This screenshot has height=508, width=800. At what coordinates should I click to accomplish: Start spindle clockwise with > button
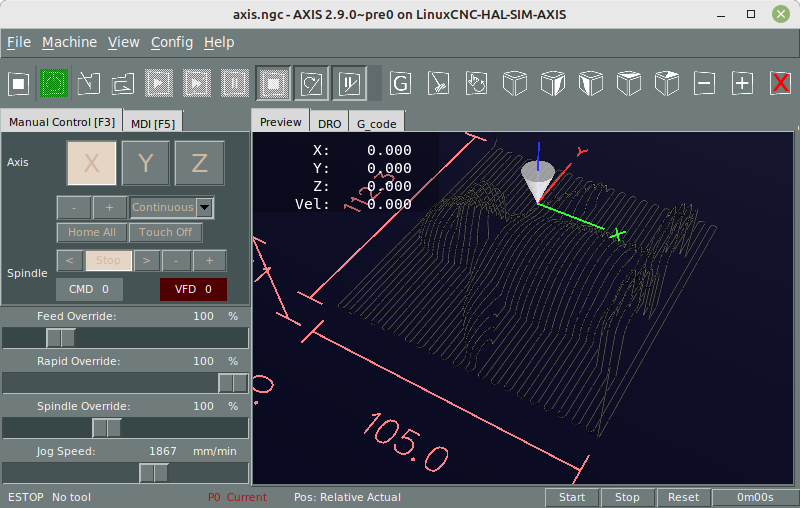pos(146,261)
